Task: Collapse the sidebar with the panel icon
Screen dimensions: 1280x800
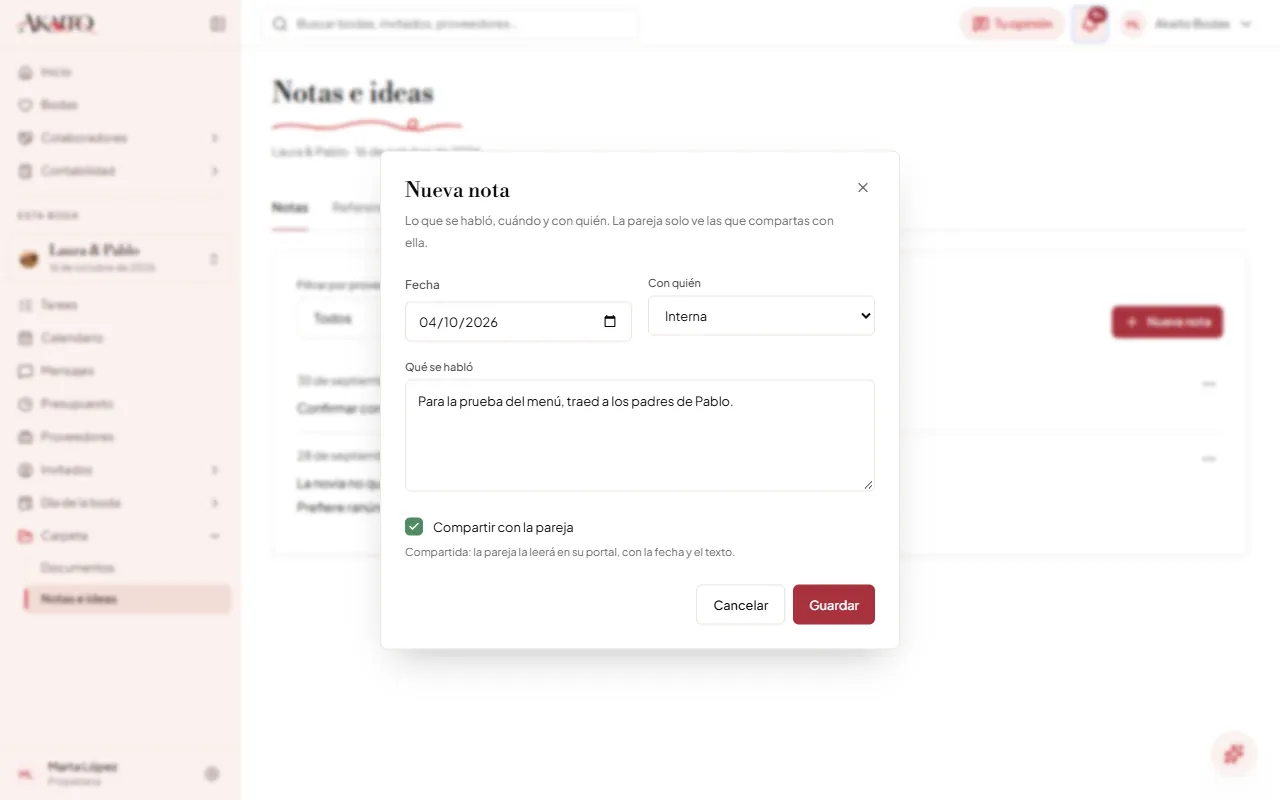Action: click(218, 24)
